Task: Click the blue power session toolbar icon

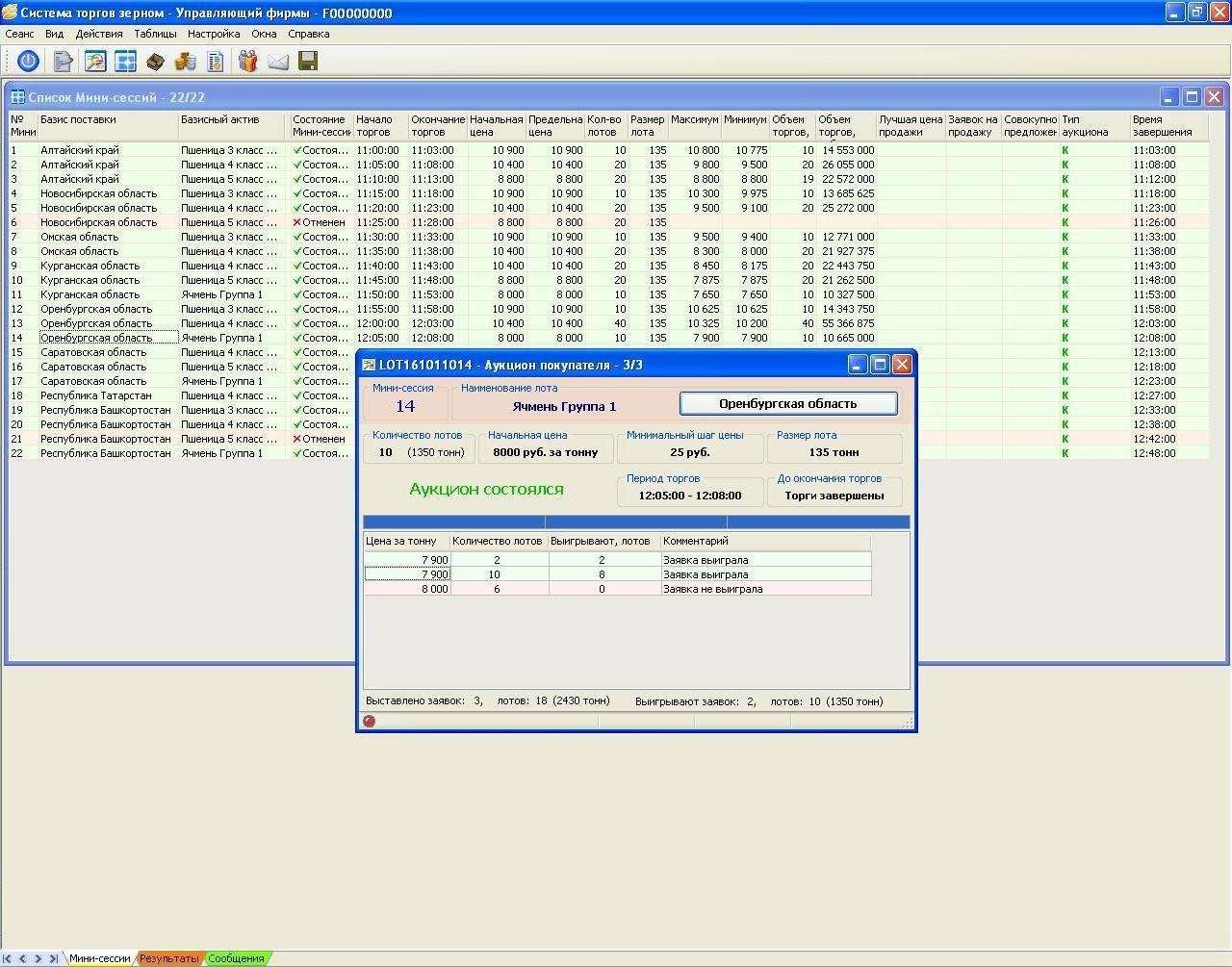Action: [x=28, y=62]
